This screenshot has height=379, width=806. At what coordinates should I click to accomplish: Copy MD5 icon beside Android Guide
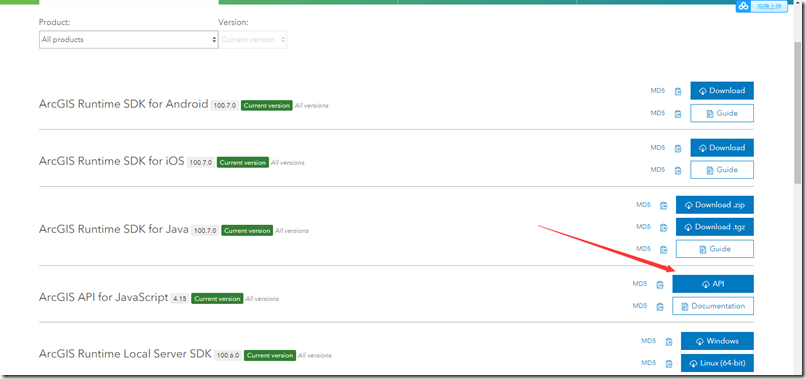point(678,114)
